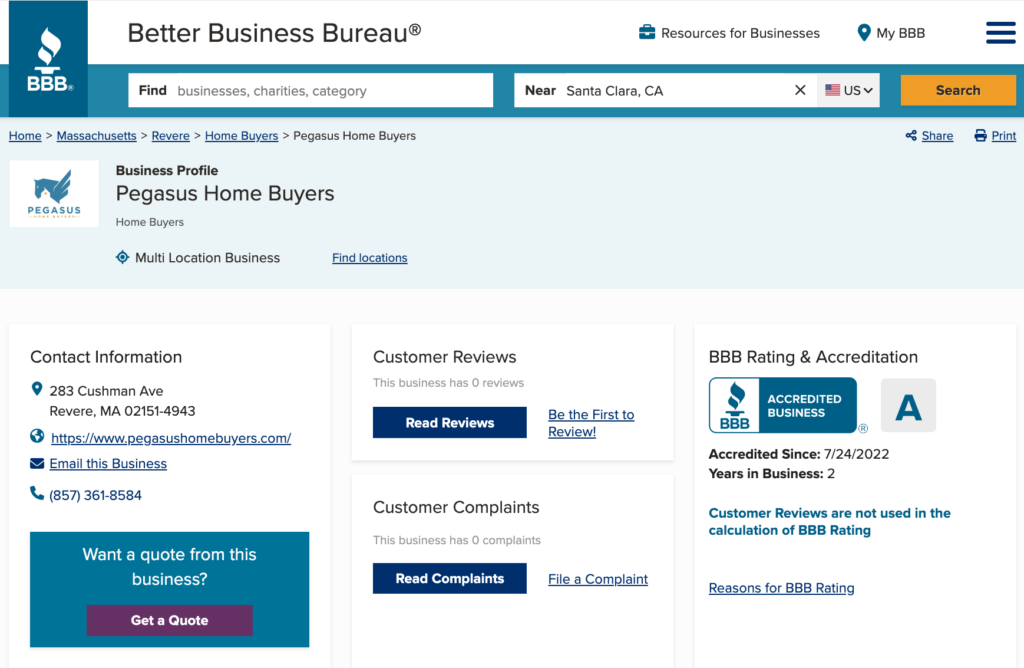Focus the Near Santa Clara location field
Image resolution: width=1024 pixels, height=668 pixels.
click(665, 90)
